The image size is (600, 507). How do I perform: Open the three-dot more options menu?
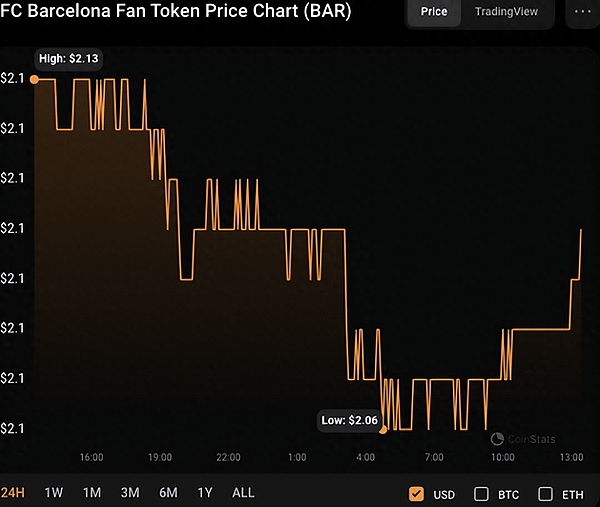pos(583,12)
